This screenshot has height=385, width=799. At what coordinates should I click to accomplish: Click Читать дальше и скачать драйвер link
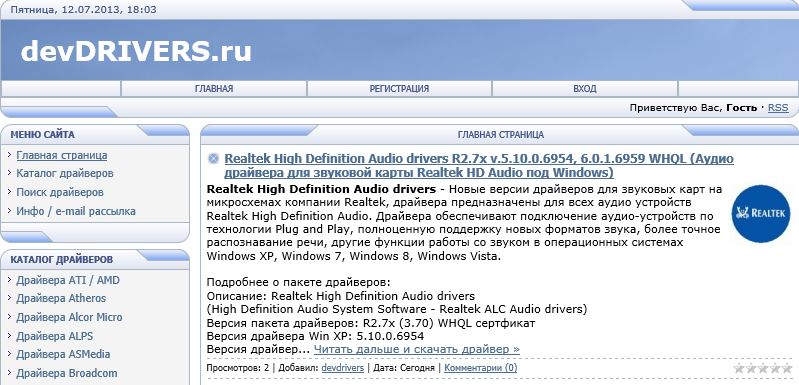(417, 349)
